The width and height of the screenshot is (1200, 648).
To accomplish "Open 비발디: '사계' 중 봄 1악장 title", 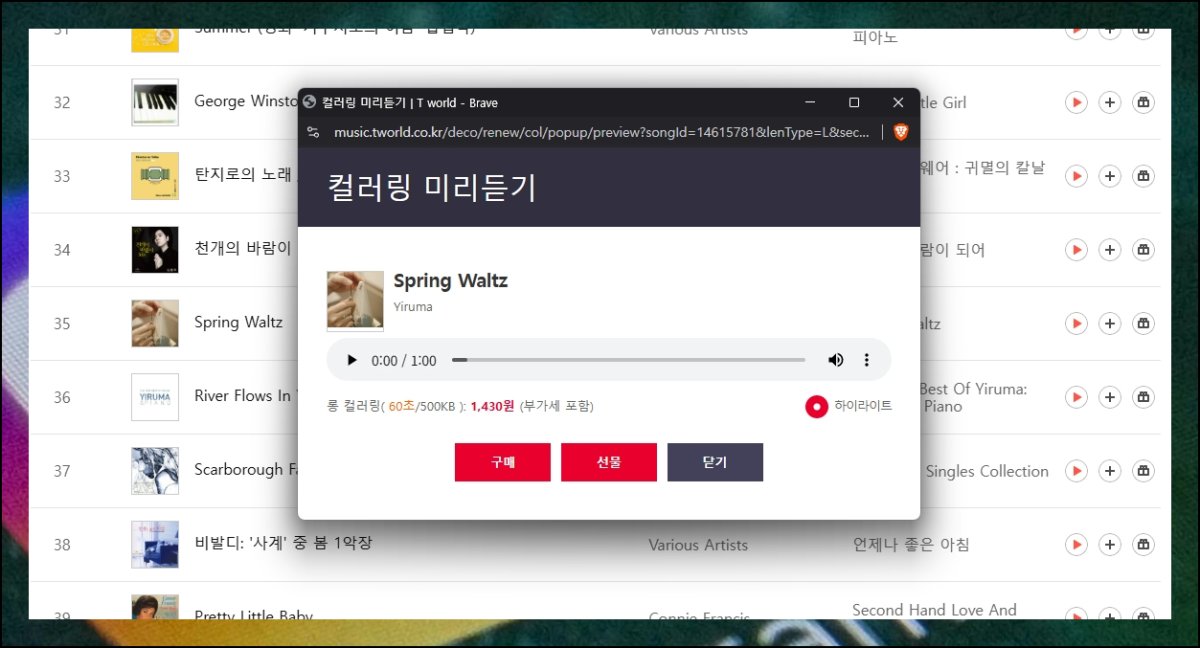I will (x=283, y=543).
